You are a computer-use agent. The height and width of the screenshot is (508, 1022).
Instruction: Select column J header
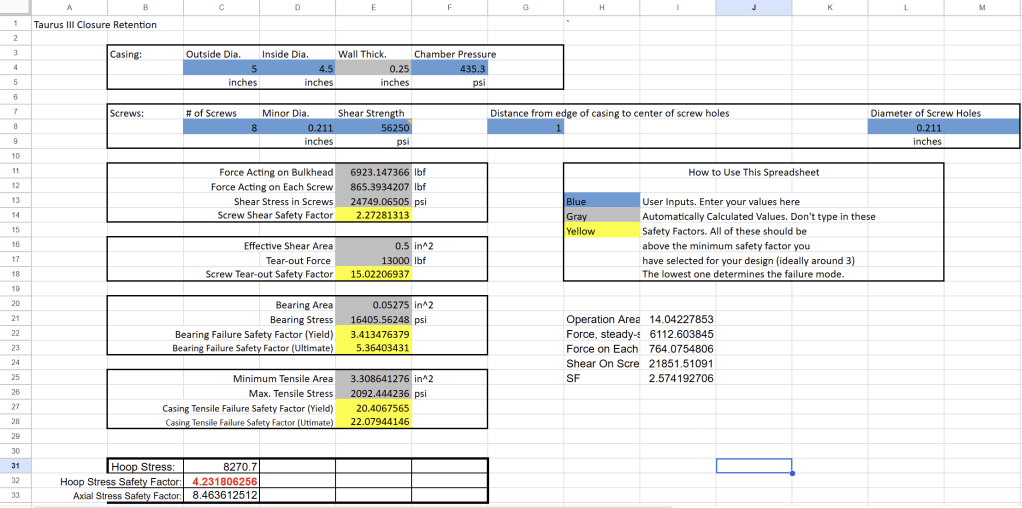point(753,7)
